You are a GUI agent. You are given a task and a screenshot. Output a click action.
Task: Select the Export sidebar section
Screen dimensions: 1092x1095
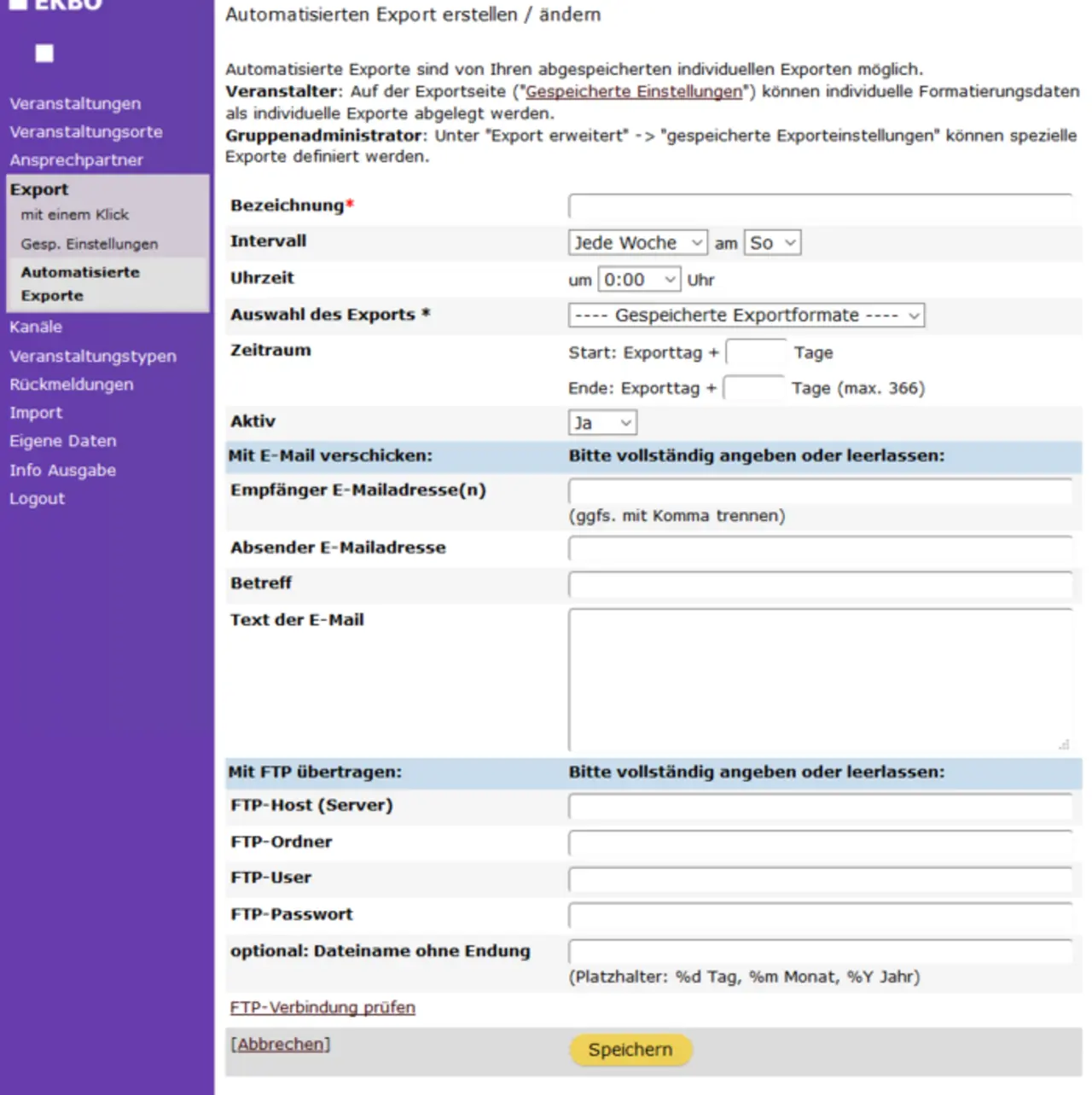coord(39,189)
